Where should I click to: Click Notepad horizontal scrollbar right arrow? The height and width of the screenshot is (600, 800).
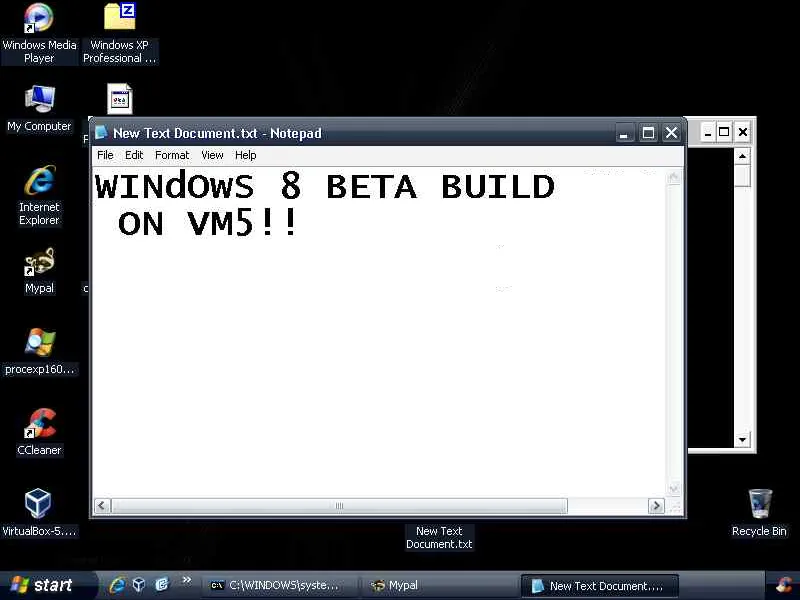coord(656,506)
